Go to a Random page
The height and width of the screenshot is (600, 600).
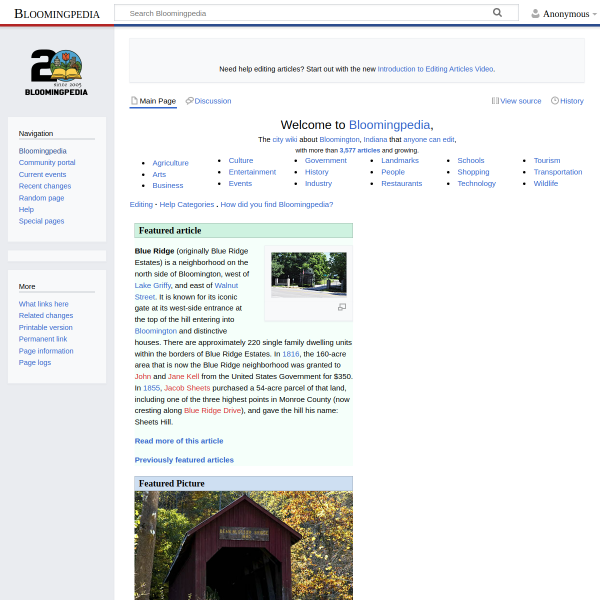(41, 198)
